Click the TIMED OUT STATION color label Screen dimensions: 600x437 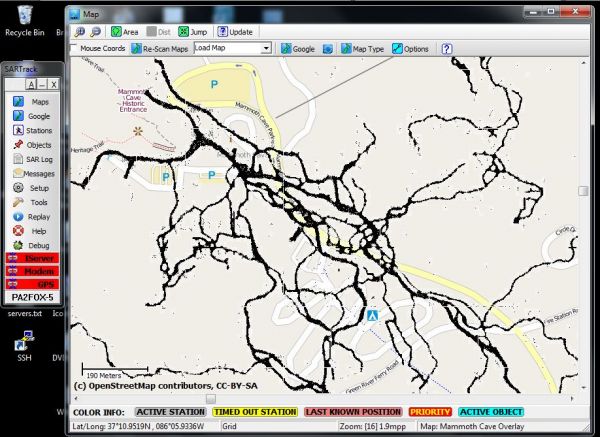point(255,412)
